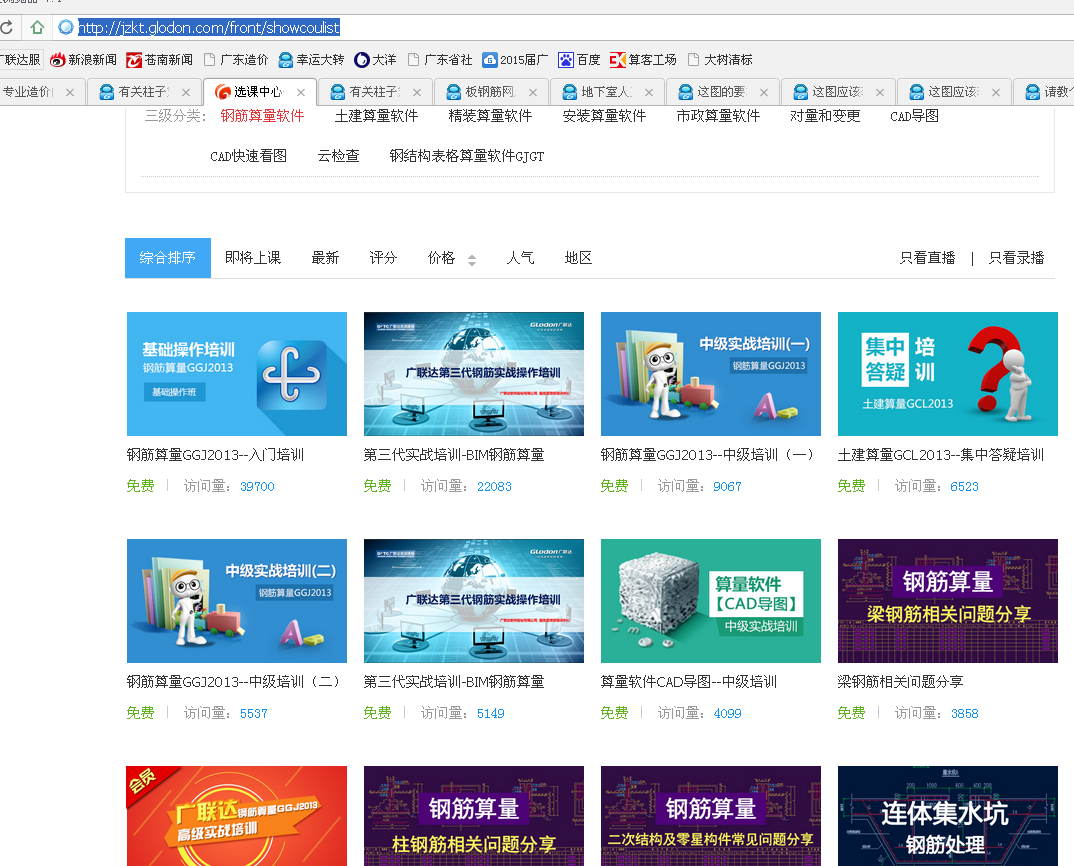Filter to 只看直播 courses
Image resolution: width=1074 pixels, height=866 pixels.
[x=927, y=258]
